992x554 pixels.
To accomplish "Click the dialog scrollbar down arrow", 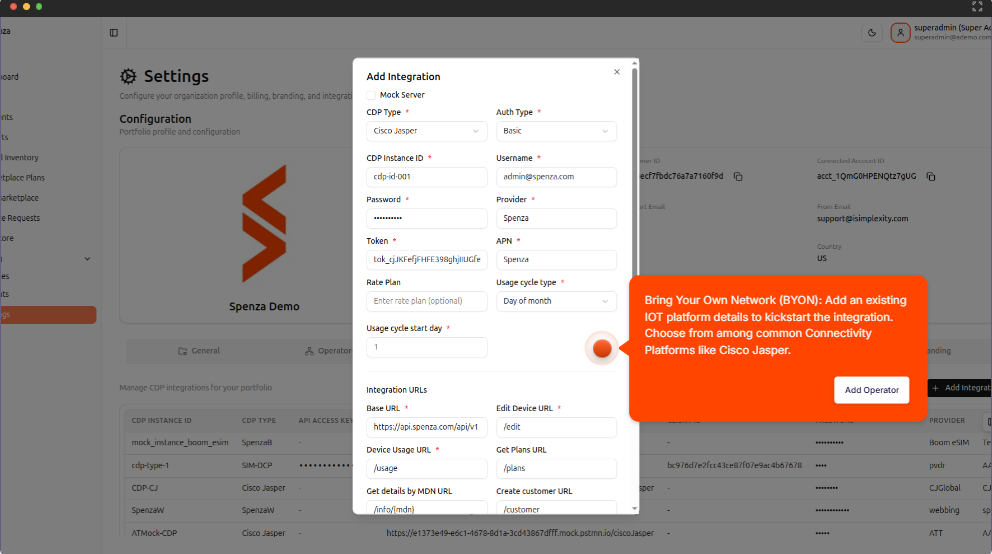I will pyautogui.click(x=635, y=508).
